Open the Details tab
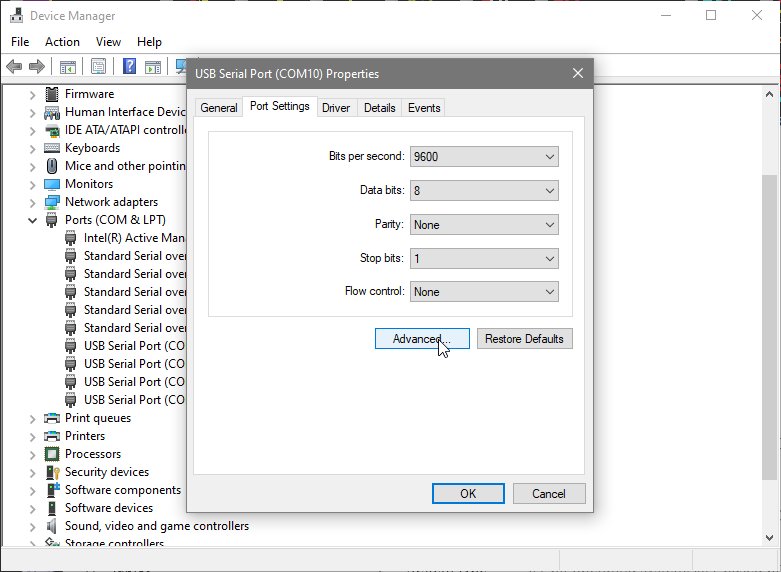 [380, 108]
